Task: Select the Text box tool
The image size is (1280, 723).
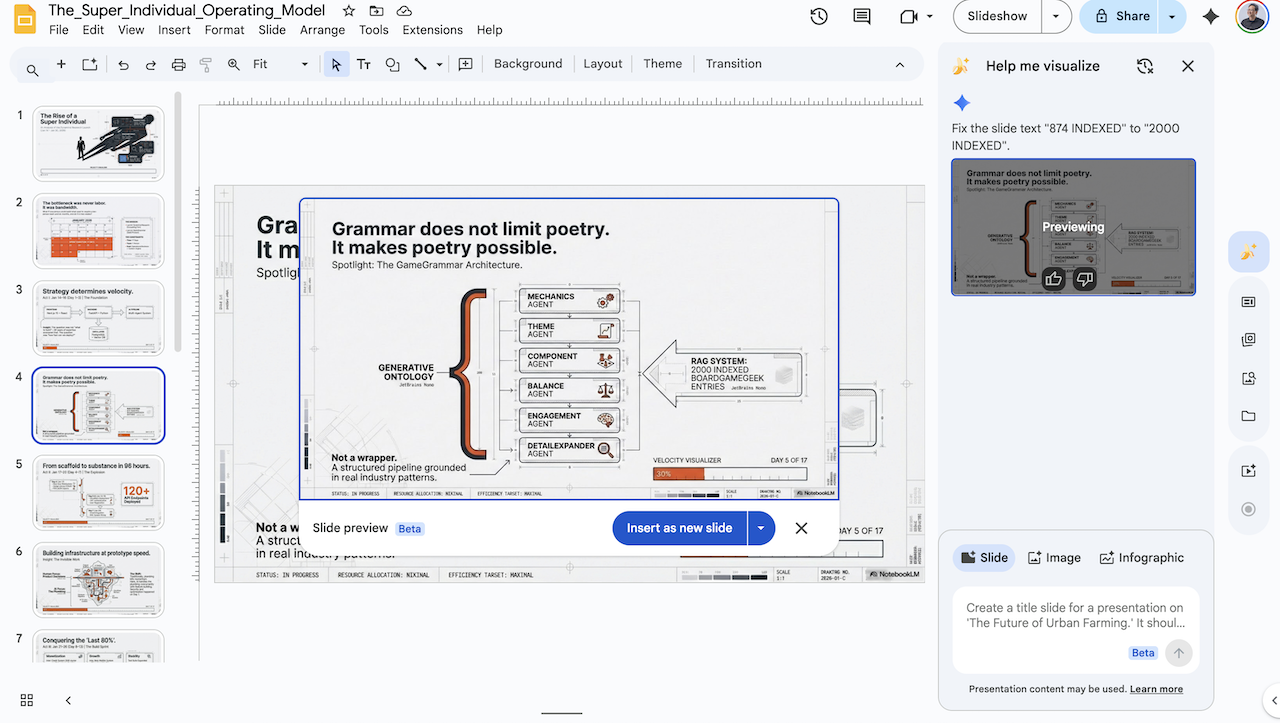Action: (364, 64)
